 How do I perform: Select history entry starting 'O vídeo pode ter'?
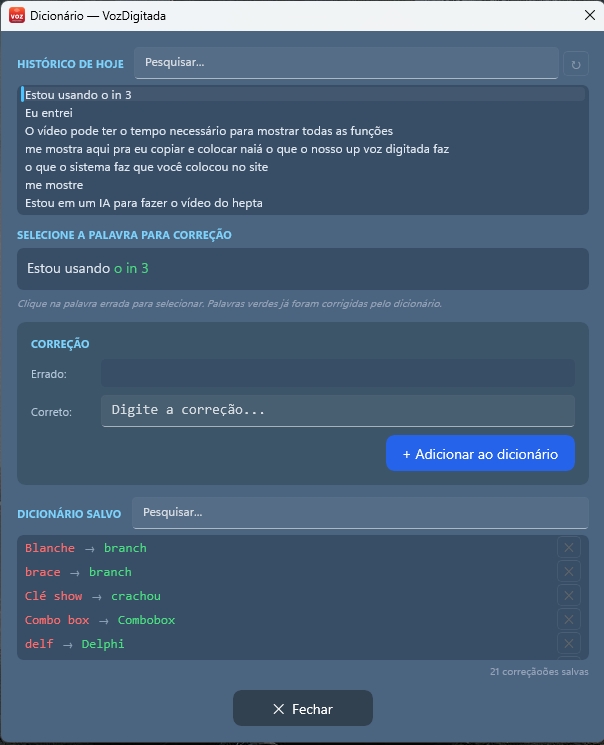click(208, 131)
